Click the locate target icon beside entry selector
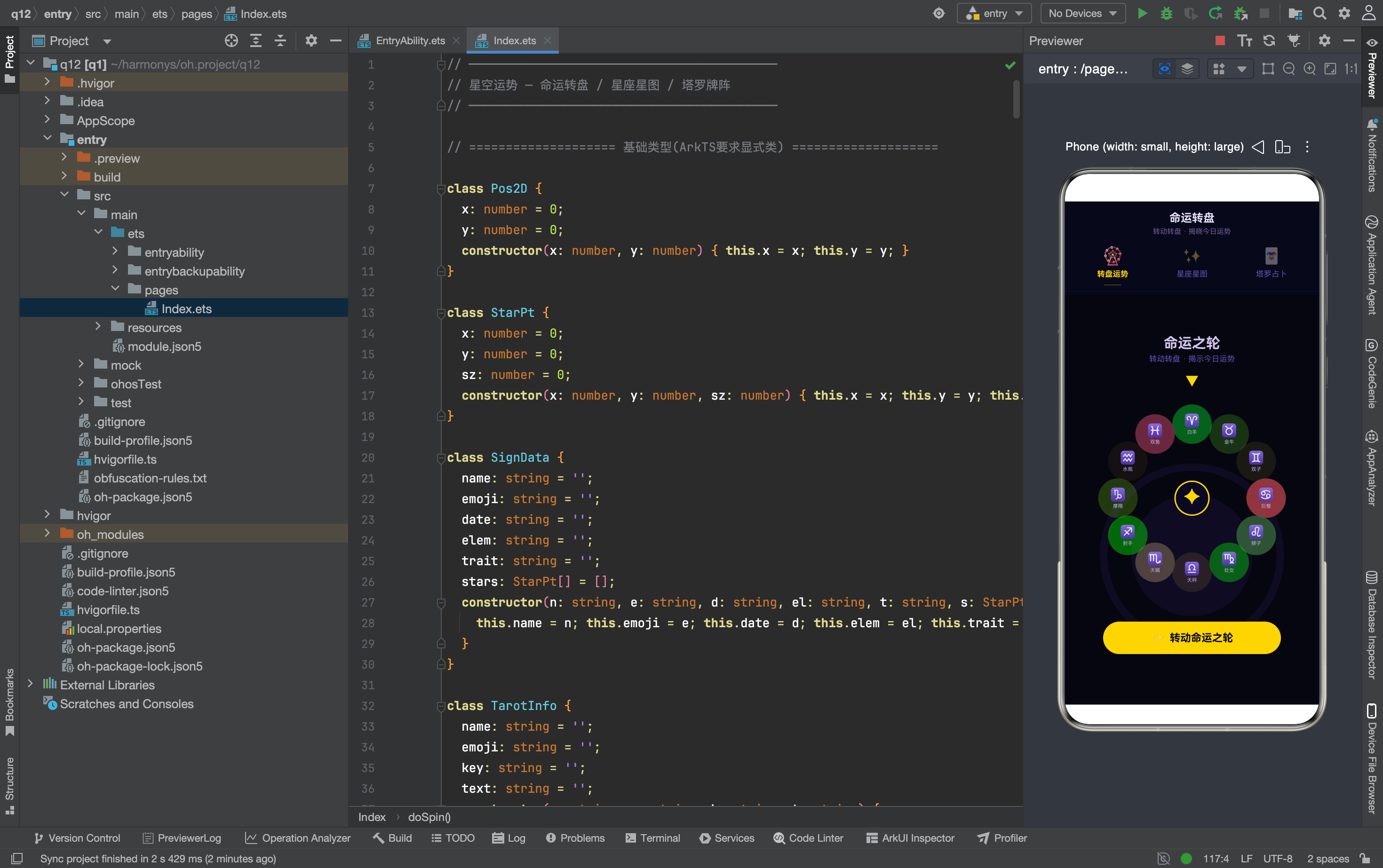This screenshot has height=868, width=1383. coord(938,13)
